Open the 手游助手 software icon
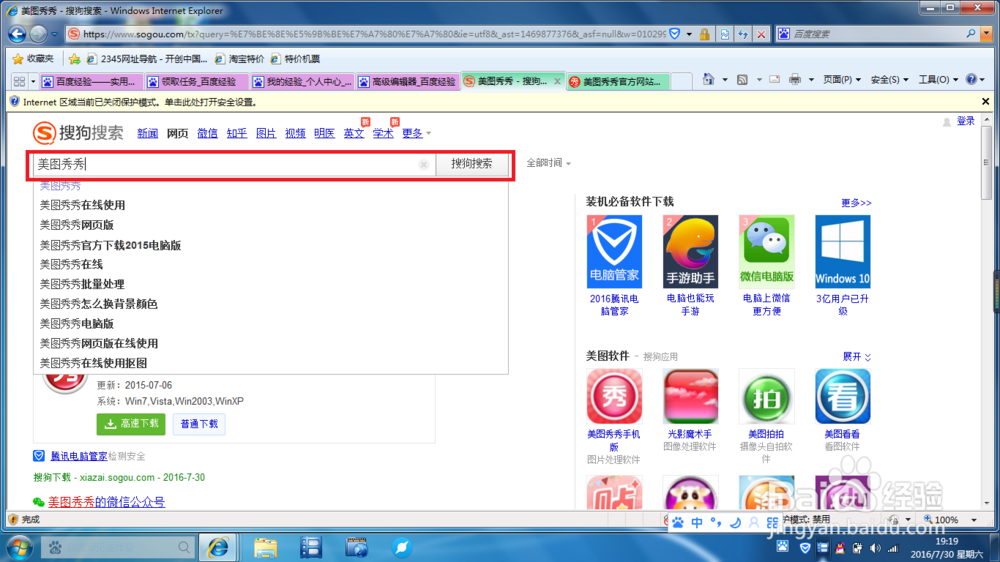1000x562 pixels. (x=690, y=251)
